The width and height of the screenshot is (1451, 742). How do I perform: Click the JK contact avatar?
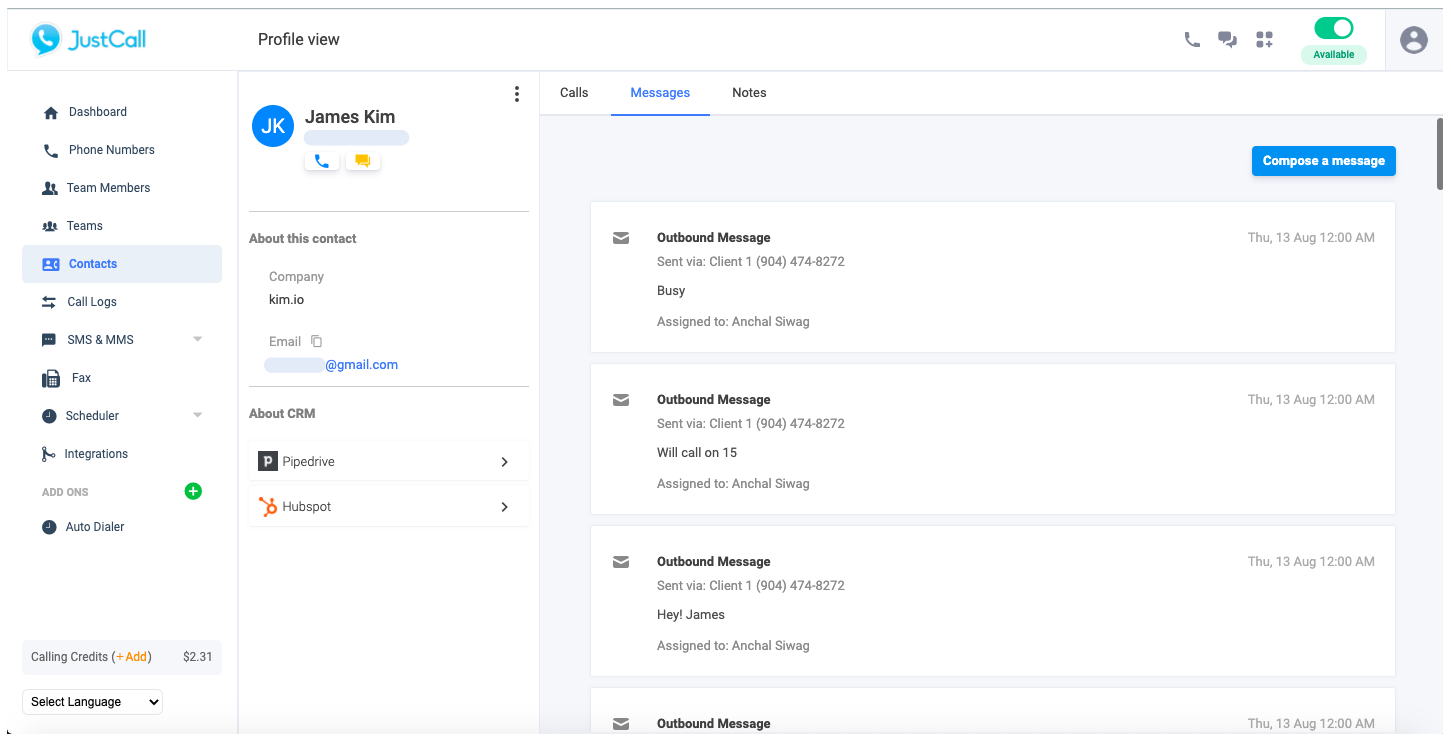273,126
